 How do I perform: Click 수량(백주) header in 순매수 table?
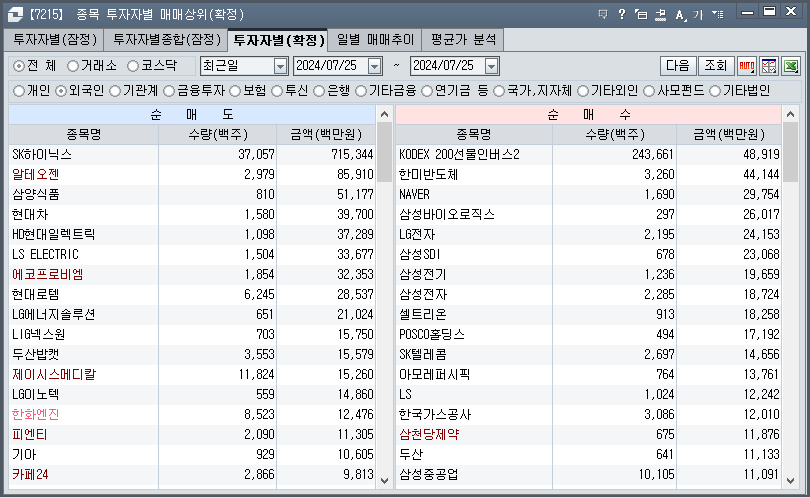(x=615, y=135)
